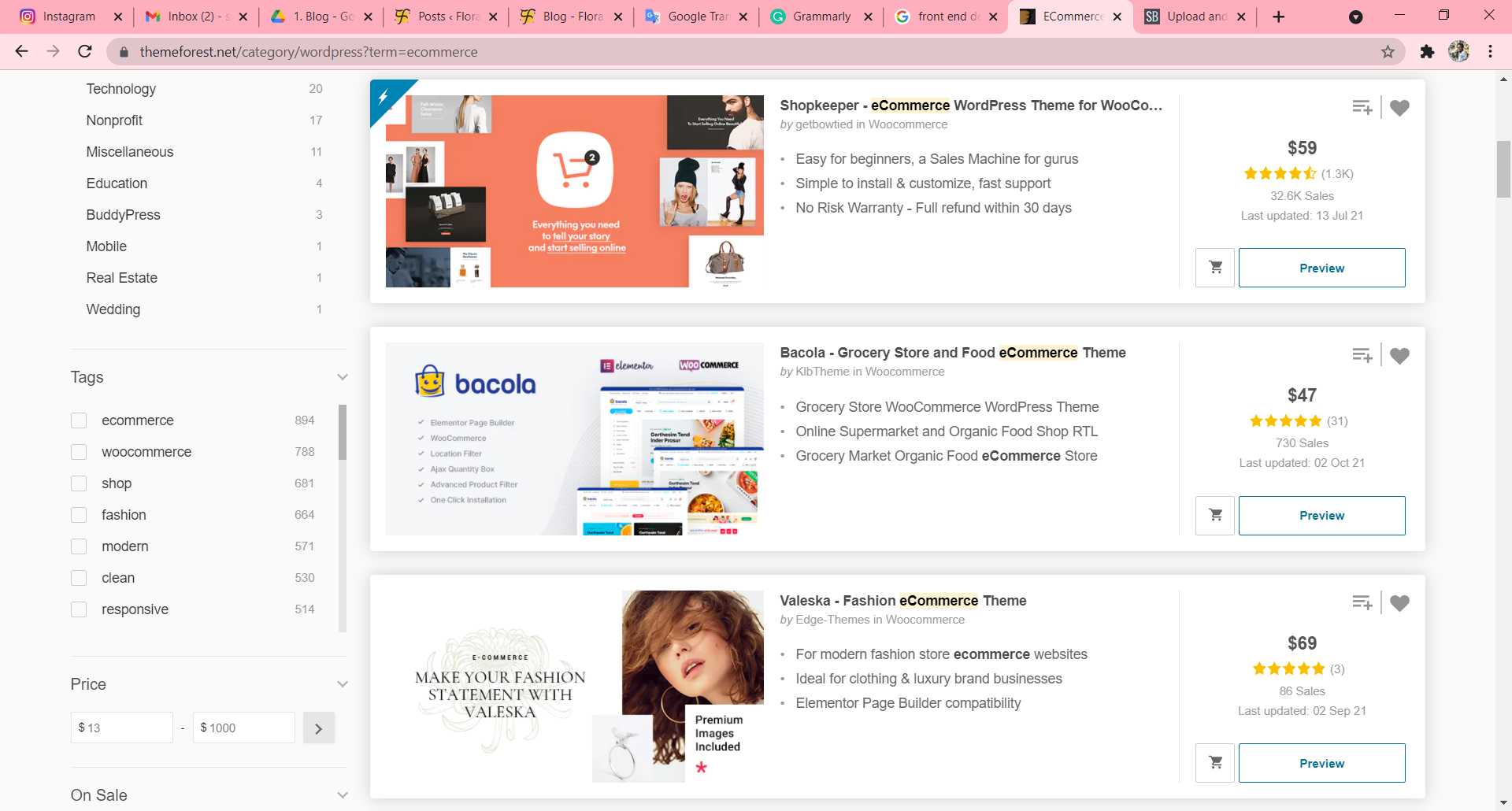Preview the Valeska theme
The width and height of the screenshot is (1512, 811).
pyautogui.click(x=1321, y=763)
